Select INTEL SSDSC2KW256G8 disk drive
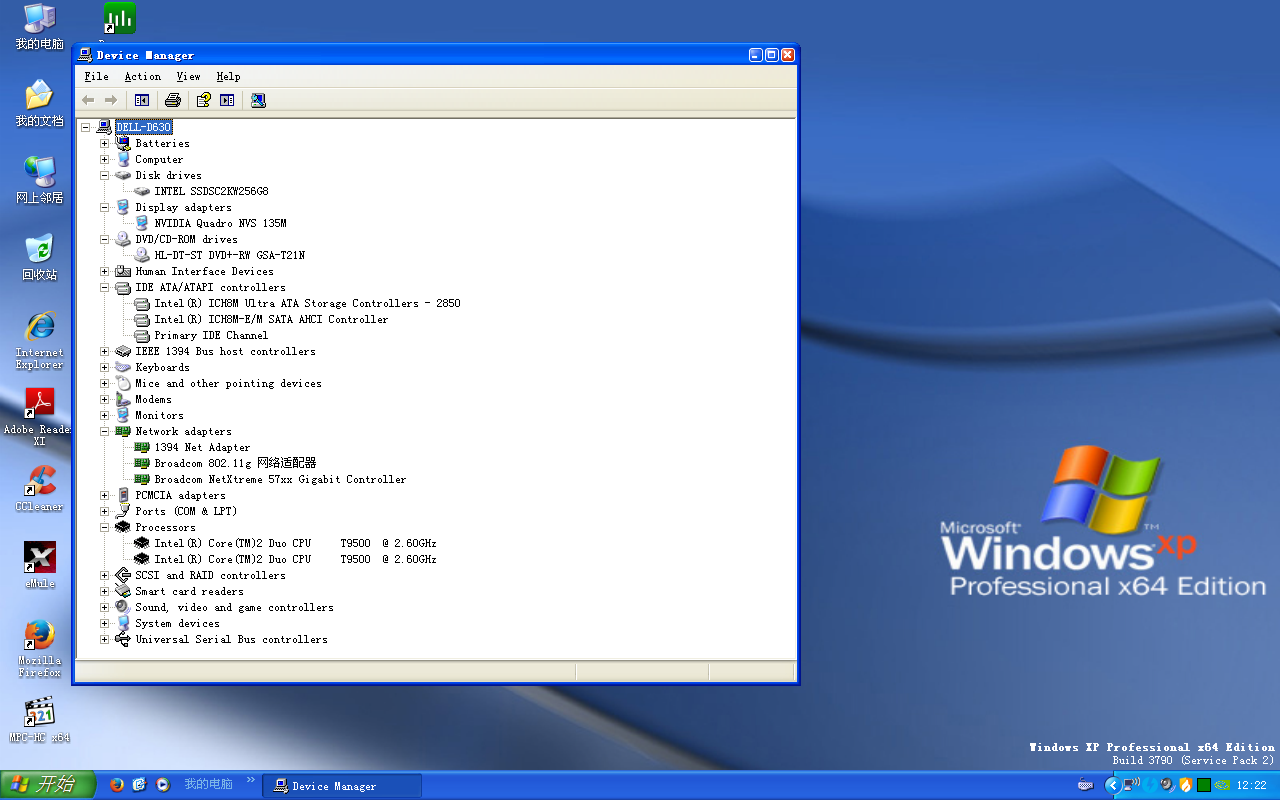 click(x=211, y=191)
